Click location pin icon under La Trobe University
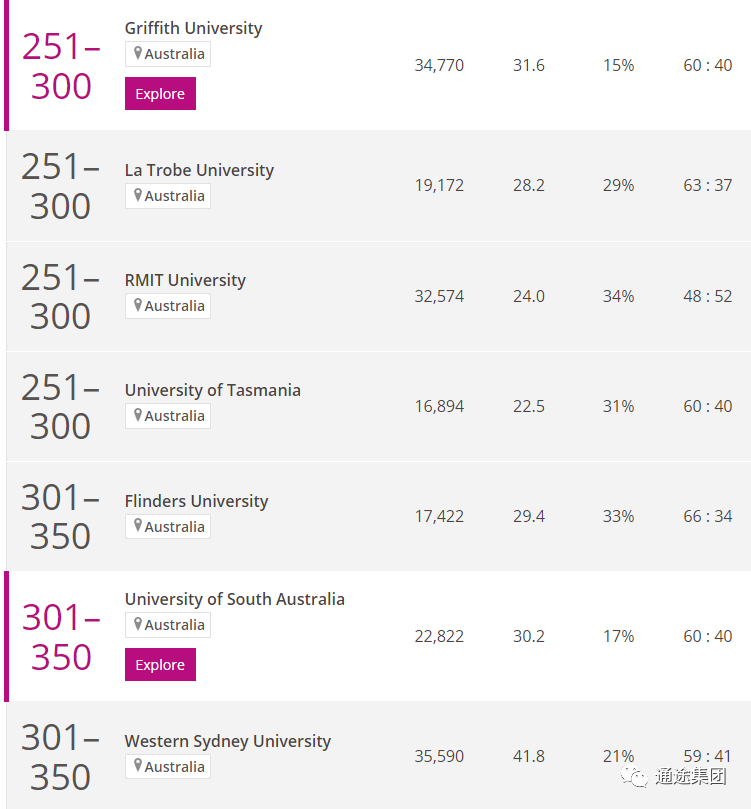 tap(138, 195)
